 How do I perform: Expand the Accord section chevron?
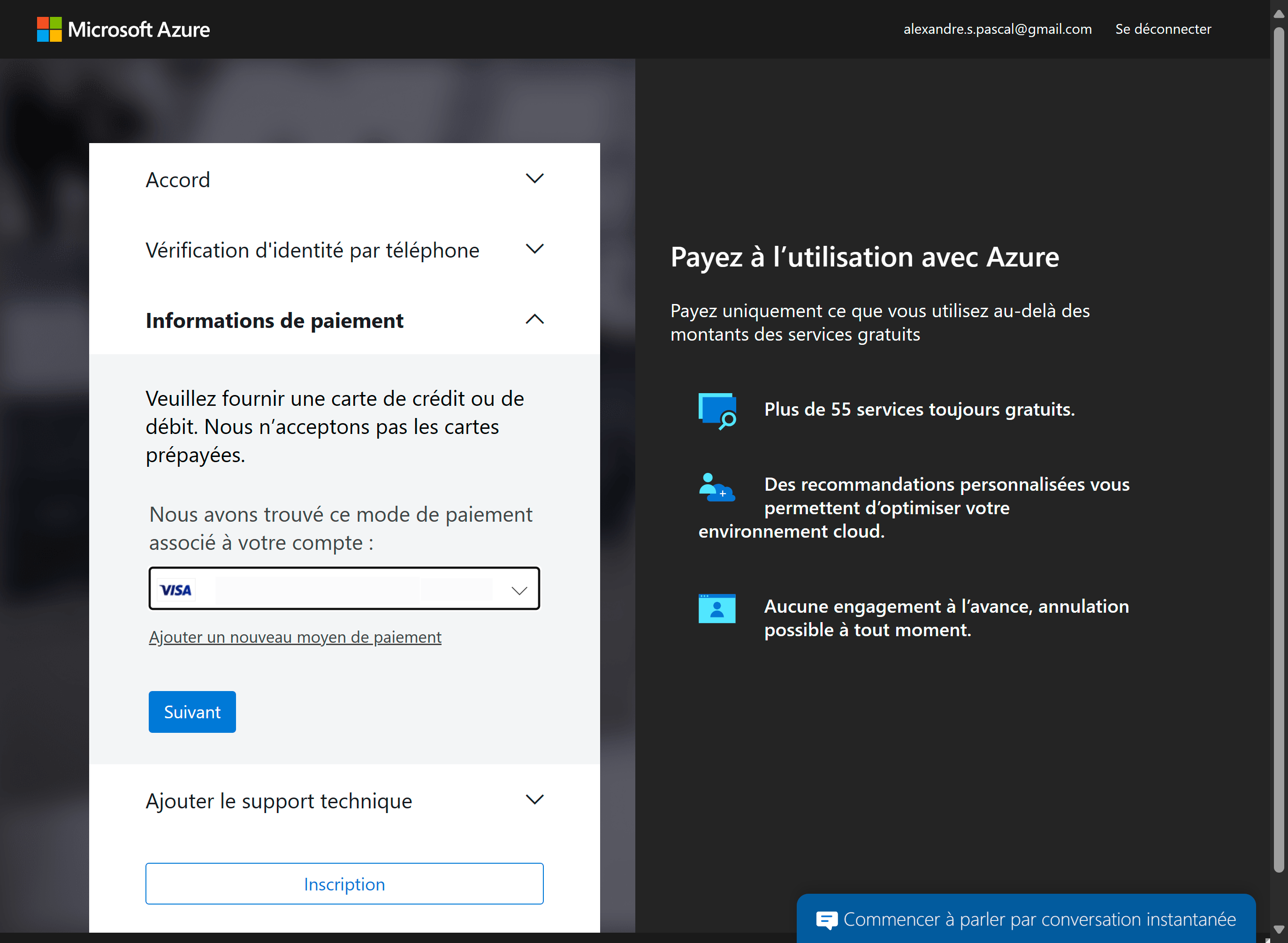click(x=534, y=179)
